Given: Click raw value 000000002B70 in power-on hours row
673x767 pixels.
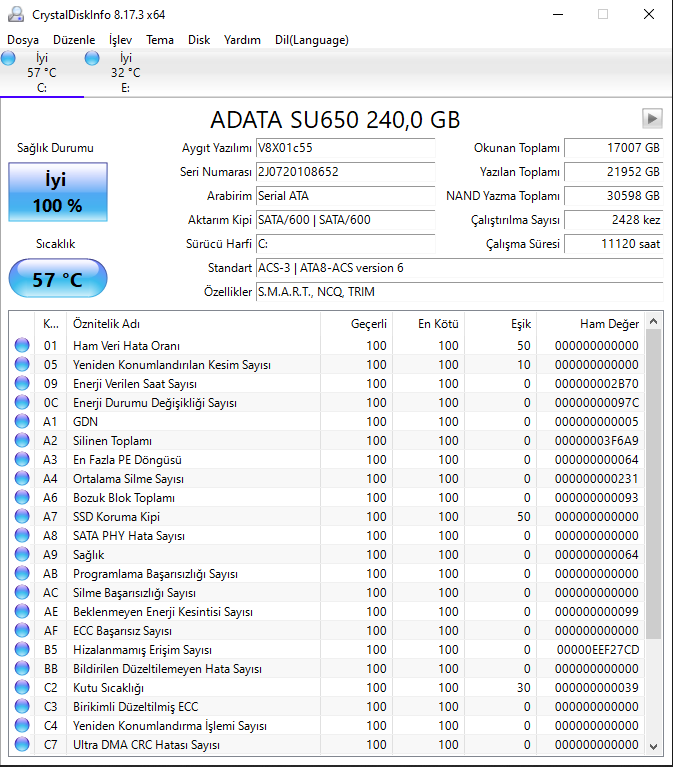Looking at the screenshot, I should click(596, 384).
